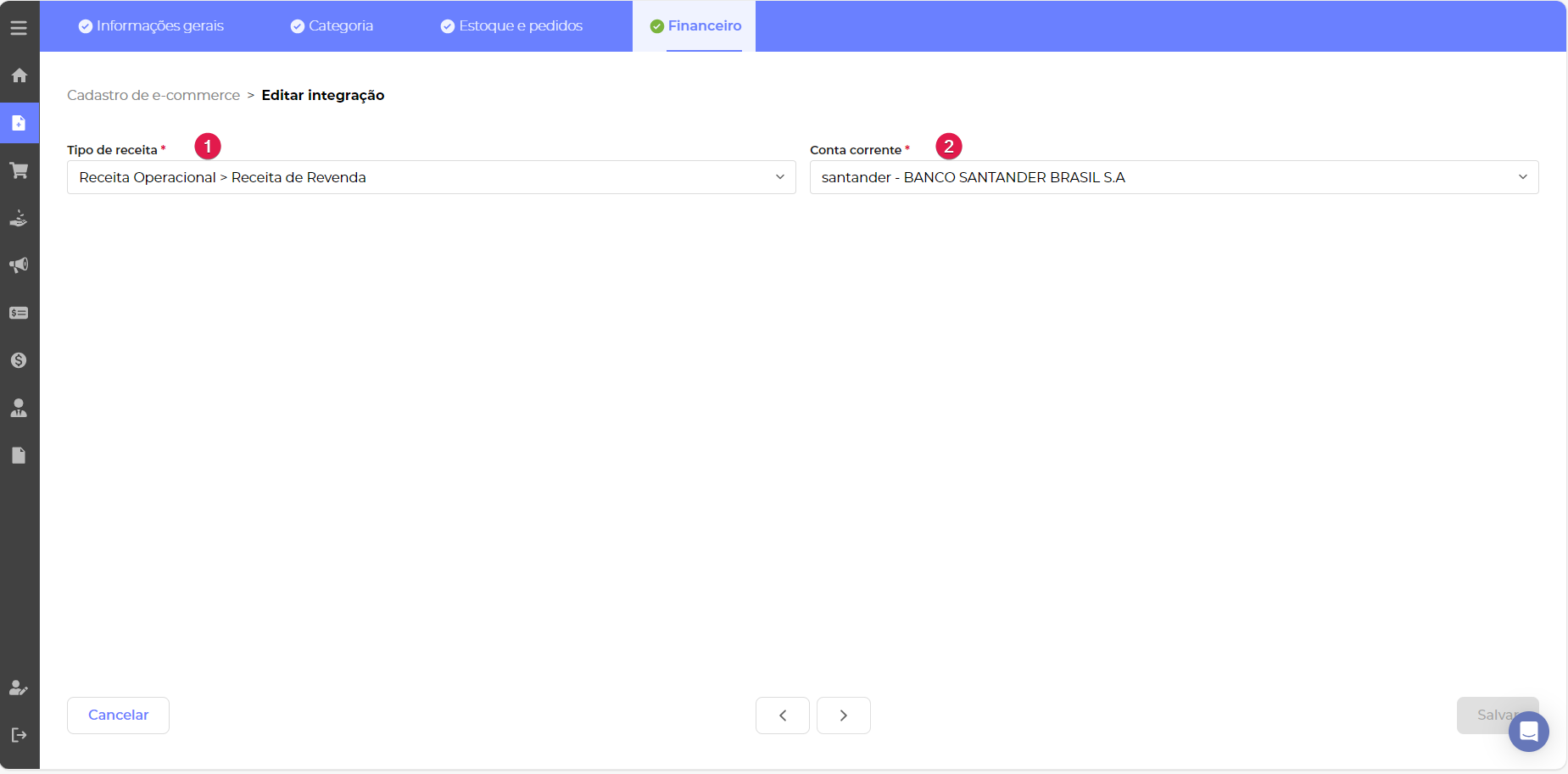Click the megaphone marketing icon
The height and width of the screenshot is (774, 1568).
(19, 265)
